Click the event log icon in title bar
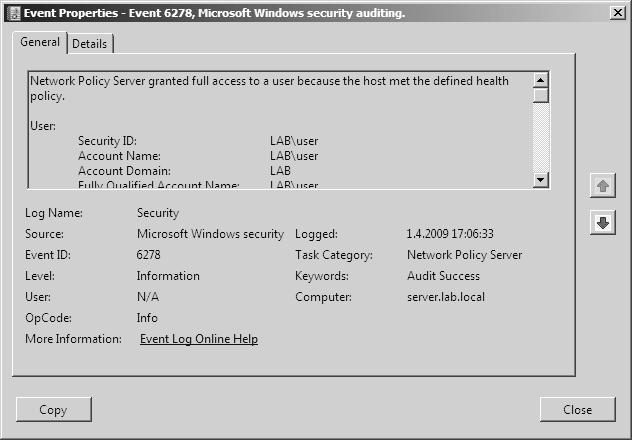This screenshot has height=440, width=632. point(13,13)
